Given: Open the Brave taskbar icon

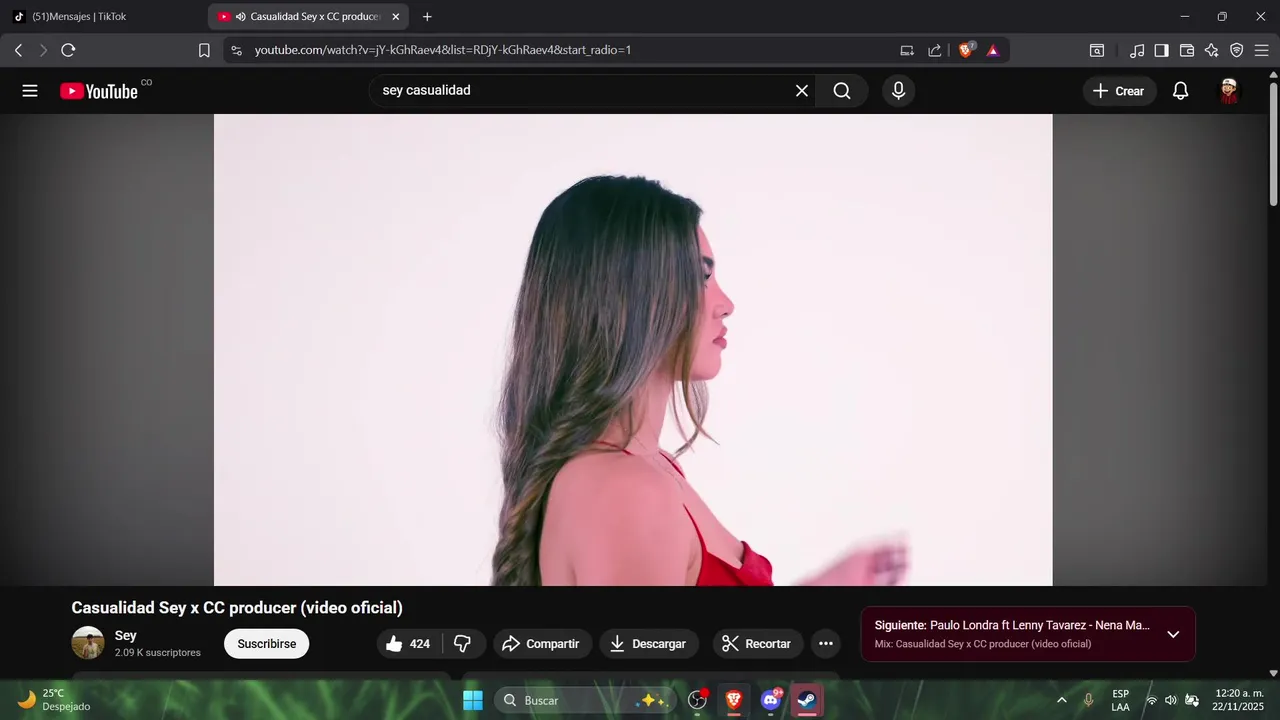Looking at the screenshot, I should pyautogui.click(x=733, y=700).
